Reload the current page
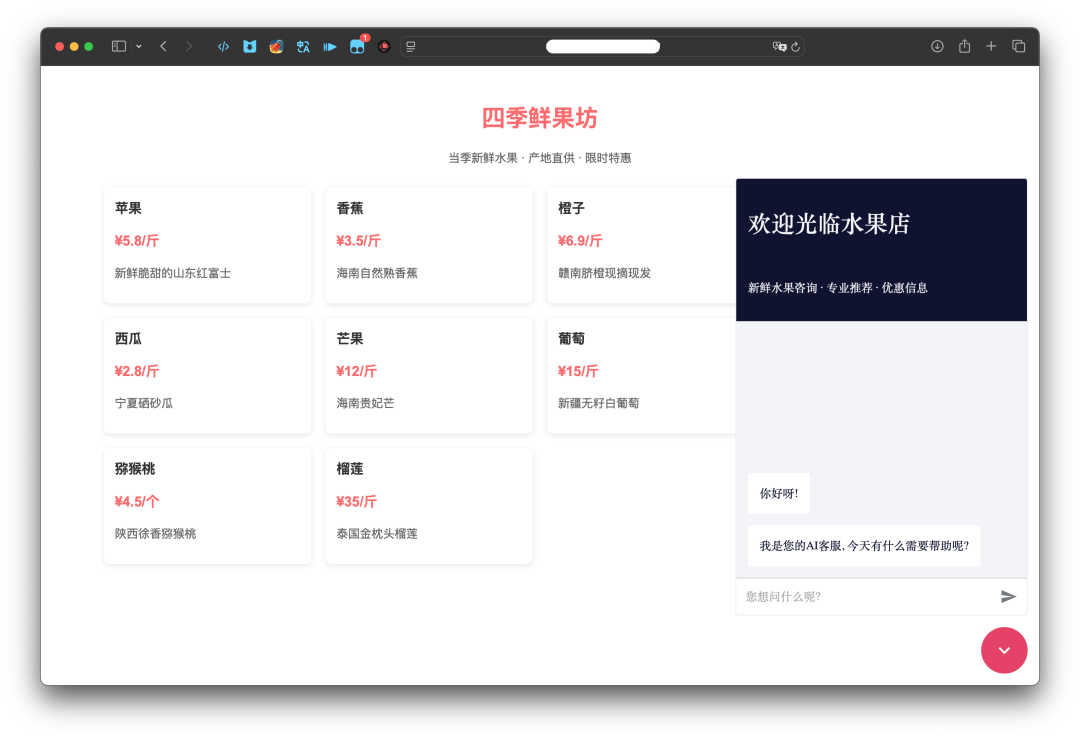 click(x=797, y=46)
